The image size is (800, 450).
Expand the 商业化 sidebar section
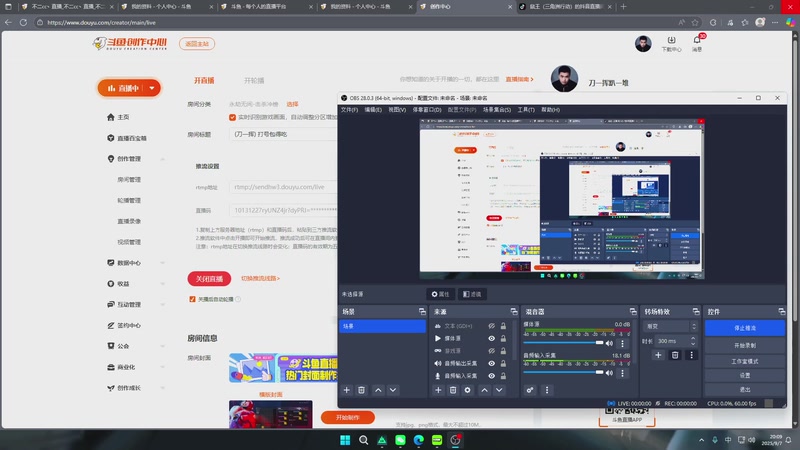click(x=162, y=367)
